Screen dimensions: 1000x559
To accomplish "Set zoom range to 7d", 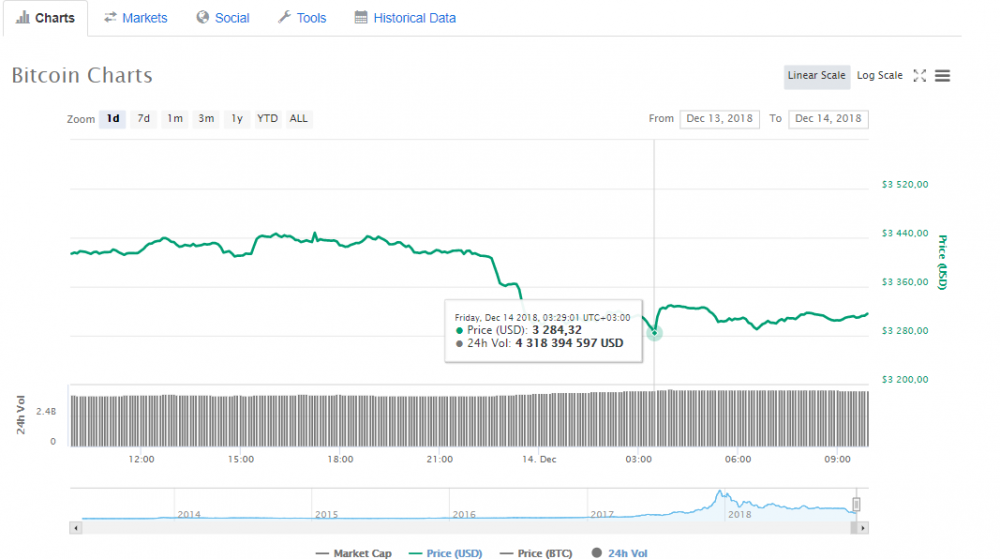I will click(143, 119).
